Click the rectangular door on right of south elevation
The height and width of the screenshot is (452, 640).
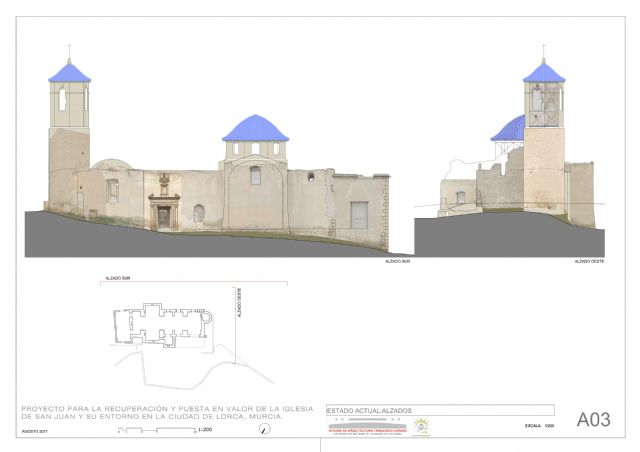tap(358, 215)
